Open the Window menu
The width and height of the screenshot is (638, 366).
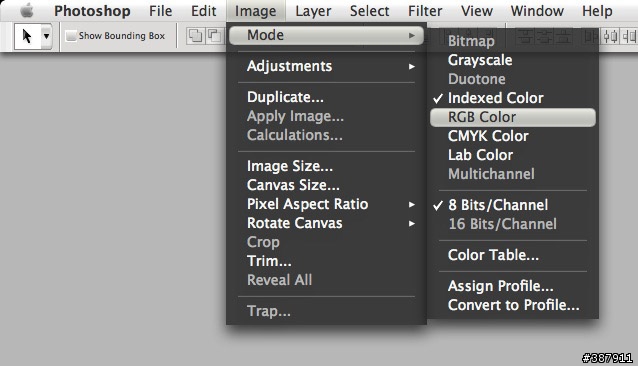pyautogui.click(x=537, y=11)
